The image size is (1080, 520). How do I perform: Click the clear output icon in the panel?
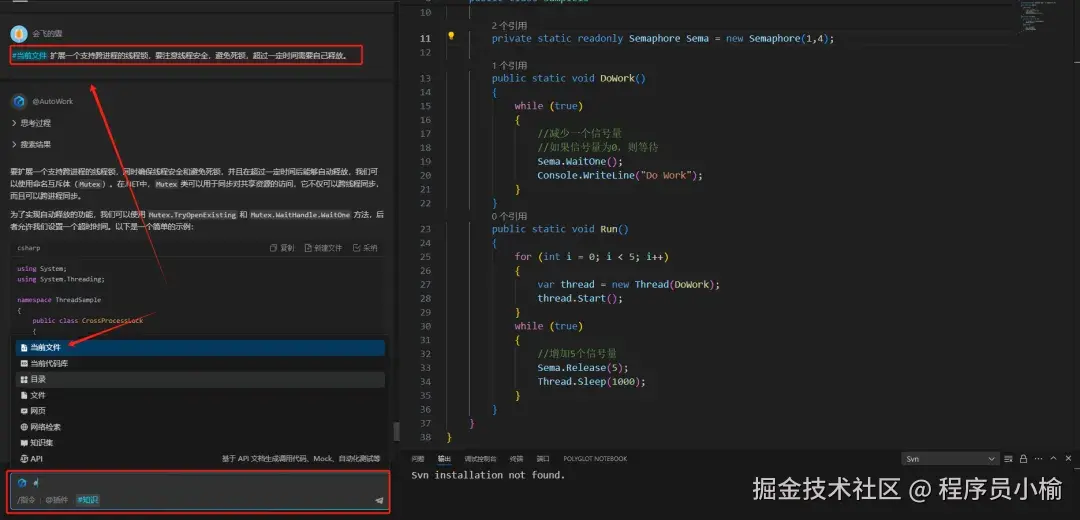pos(1008,459)
